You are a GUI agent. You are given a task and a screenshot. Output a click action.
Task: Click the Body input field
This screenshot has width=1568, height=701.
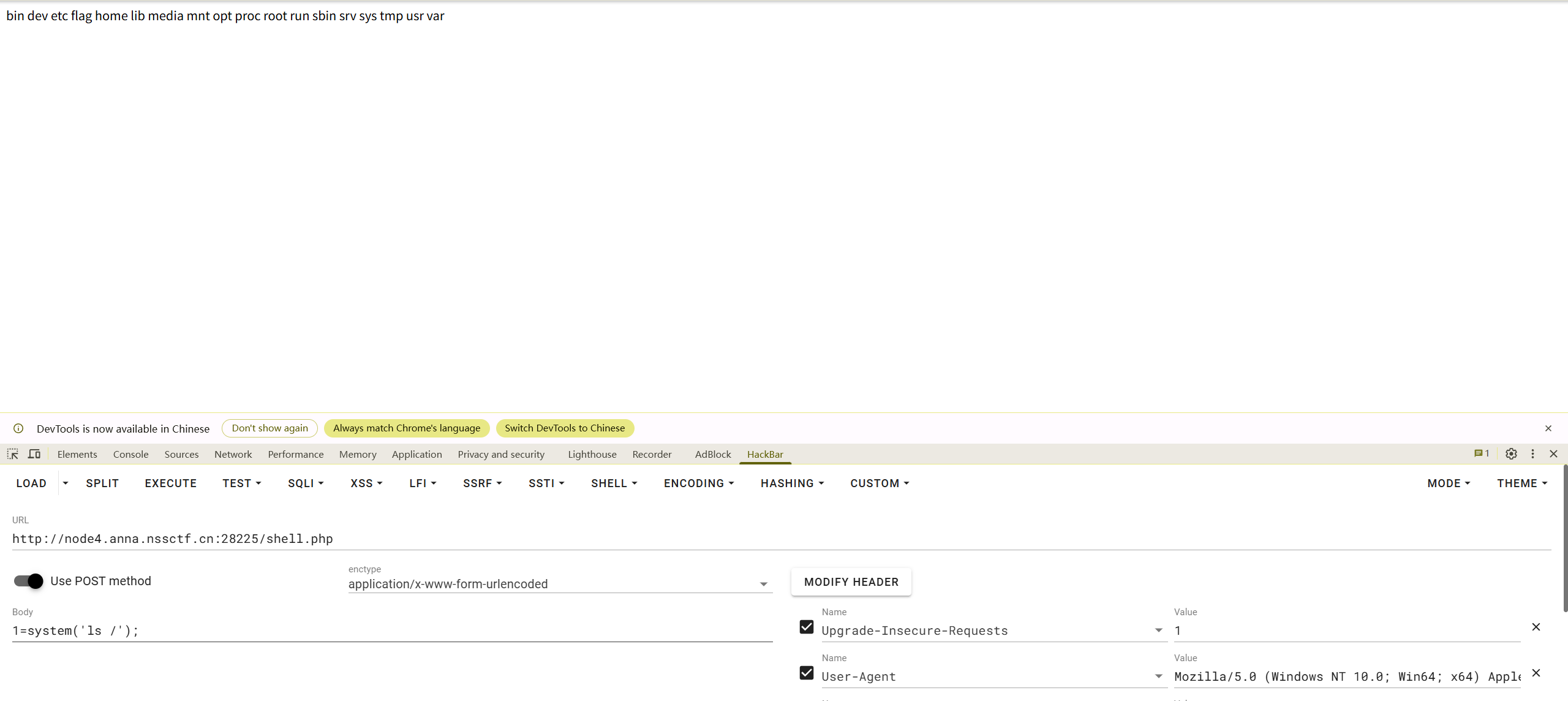pyautogui.click(x=392, y=631)
